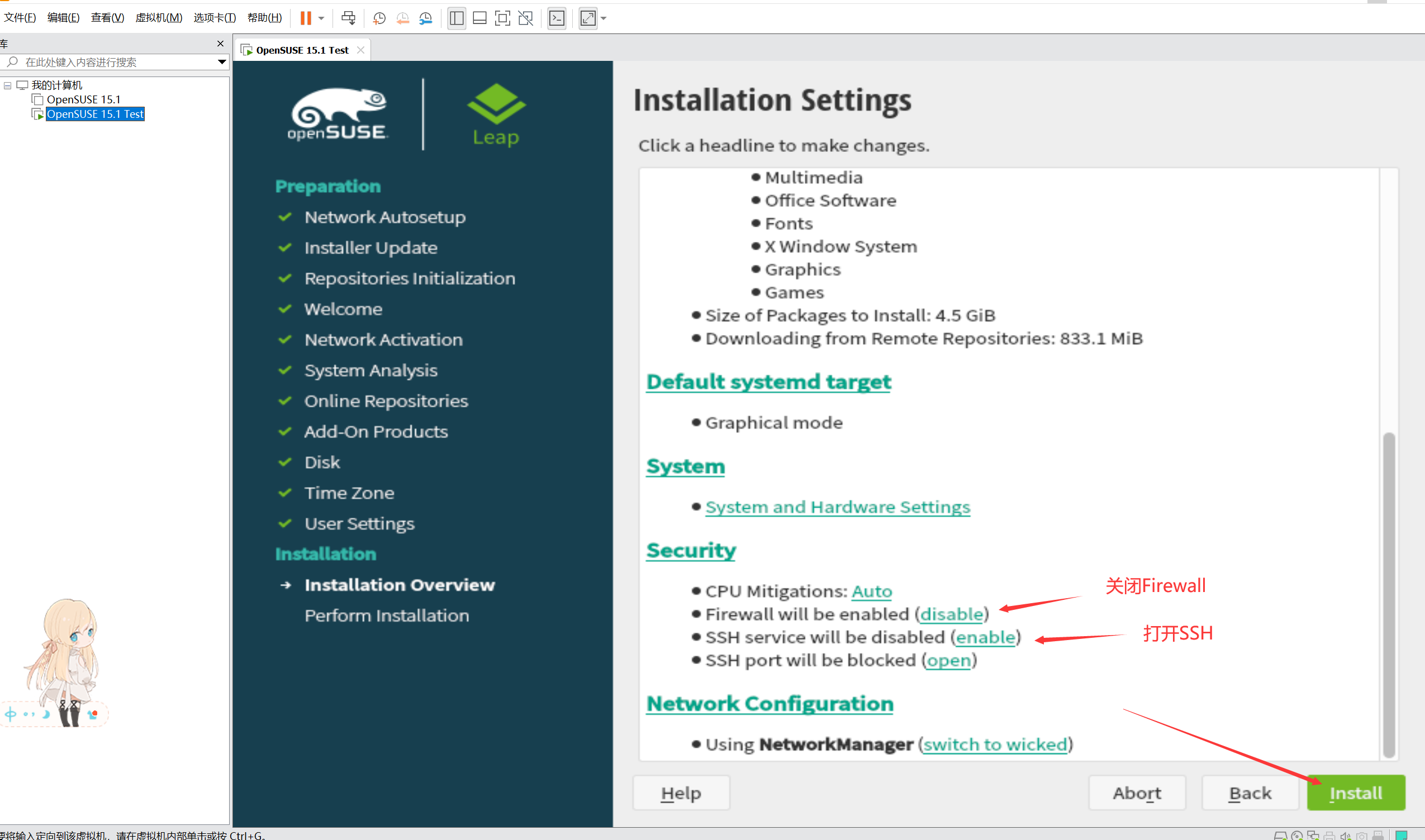The width and height of the screenshot is (1425, 840).
Task: Open the 虚拟机(M) menu
Action: click(159, 17)
